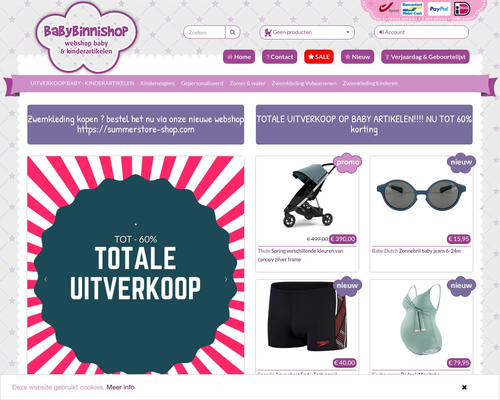Open Verjaardag & Geboortelijst page
This screenshot has height=400, width=500.
pyautogui.click(x=425, y=57)
